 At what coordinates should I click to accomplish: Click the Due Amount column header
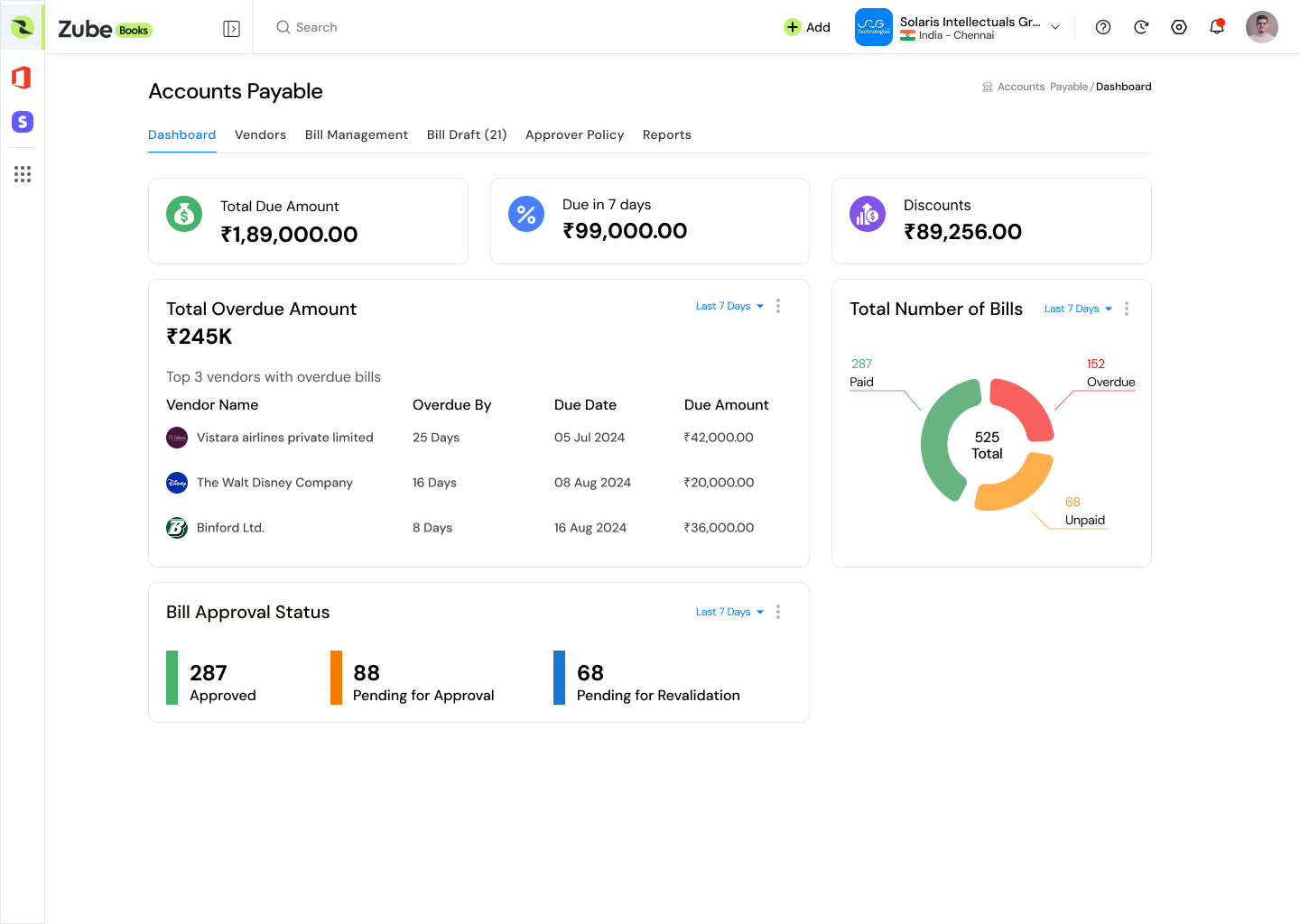click(727, 405)
